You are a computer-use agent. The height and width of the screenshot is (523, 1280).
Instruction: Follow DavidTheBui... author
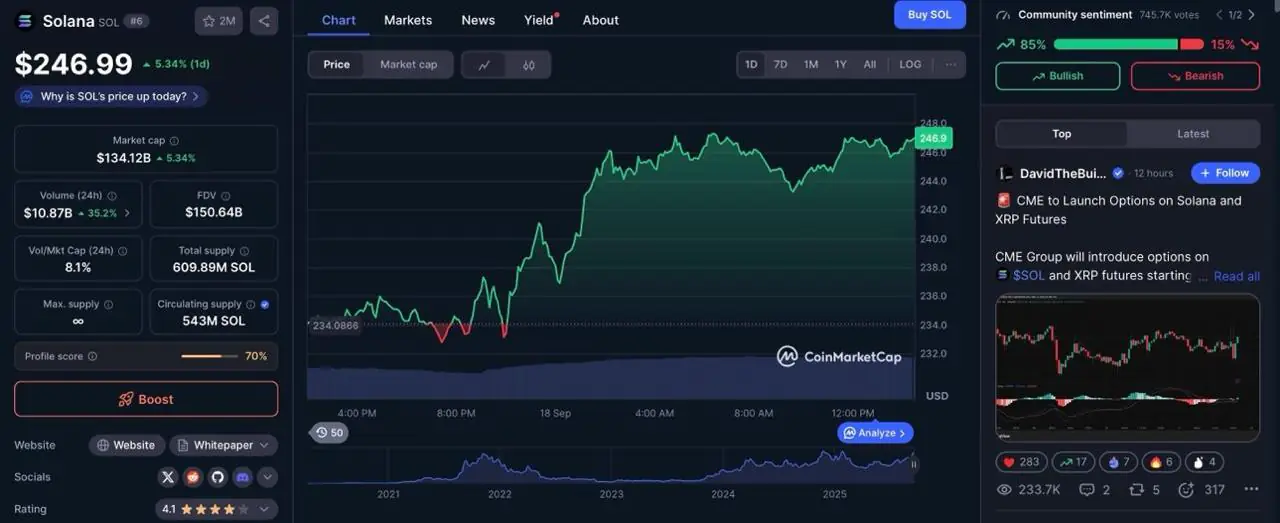coord(1225,173)
